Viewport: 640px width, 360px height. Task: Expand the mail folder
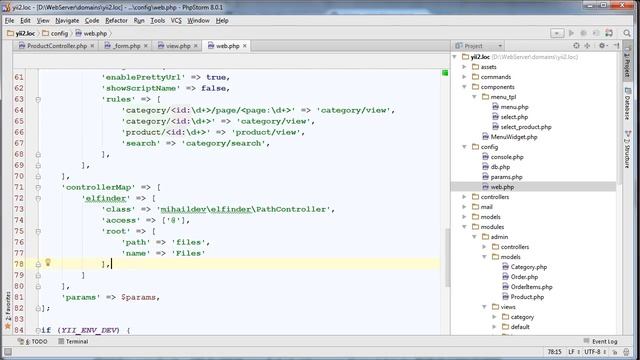click(x=464, y=207)
